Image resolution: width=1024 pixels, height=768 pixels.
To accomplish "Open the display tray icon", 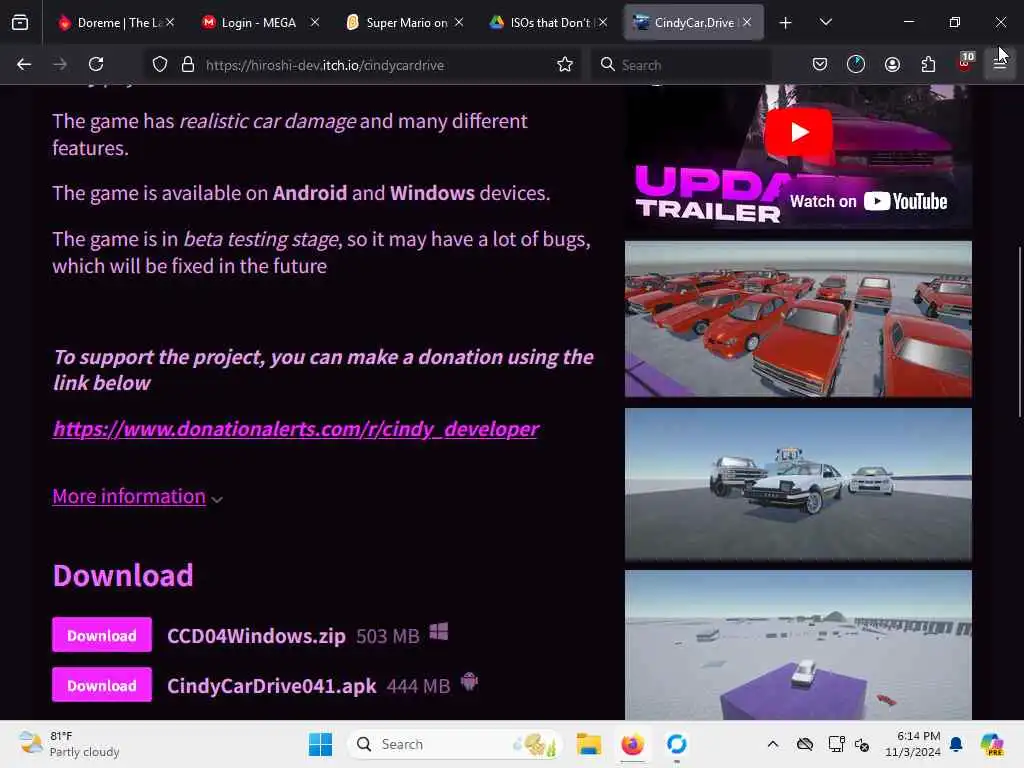I will [x=836, y=744].
